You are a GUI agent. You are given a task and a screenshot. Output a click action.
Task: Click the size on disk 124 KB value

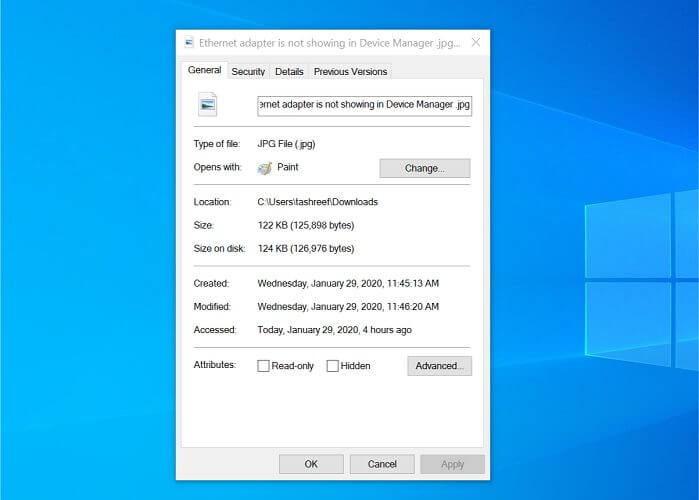tap(306, 249)
